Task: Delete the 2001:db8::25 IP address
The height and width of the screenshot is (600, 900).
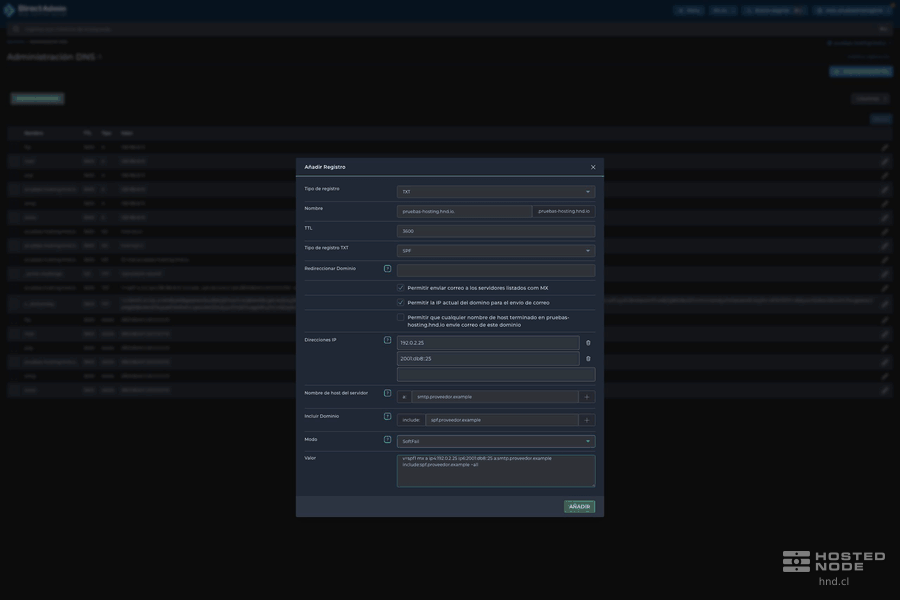Action: point(588,359)
